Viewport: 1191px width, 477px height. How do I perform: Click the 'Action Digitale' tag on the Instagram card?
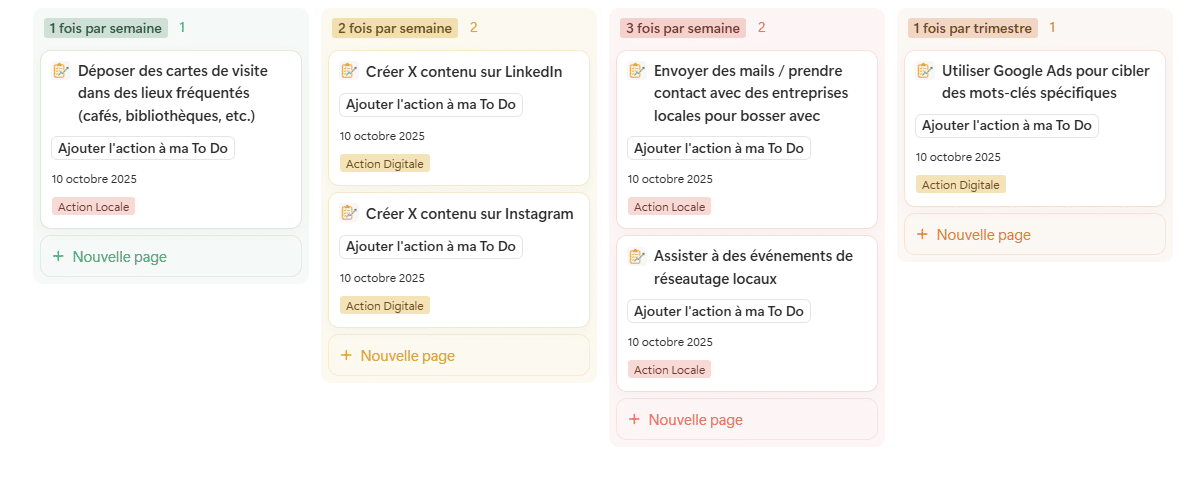(385, 306)
